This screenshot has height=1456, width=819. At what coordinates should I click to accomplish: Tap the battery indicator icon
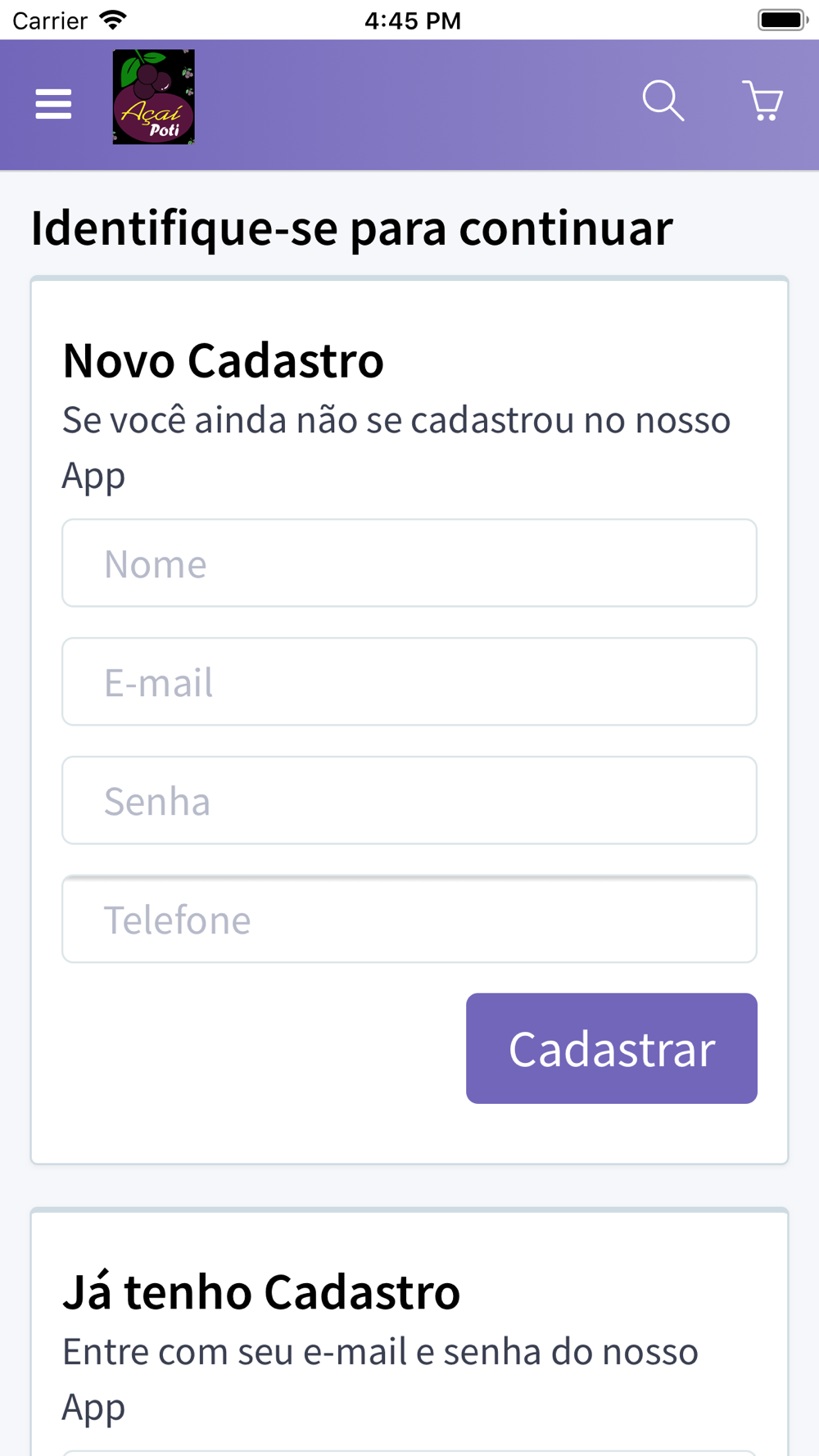coord(783,20)
